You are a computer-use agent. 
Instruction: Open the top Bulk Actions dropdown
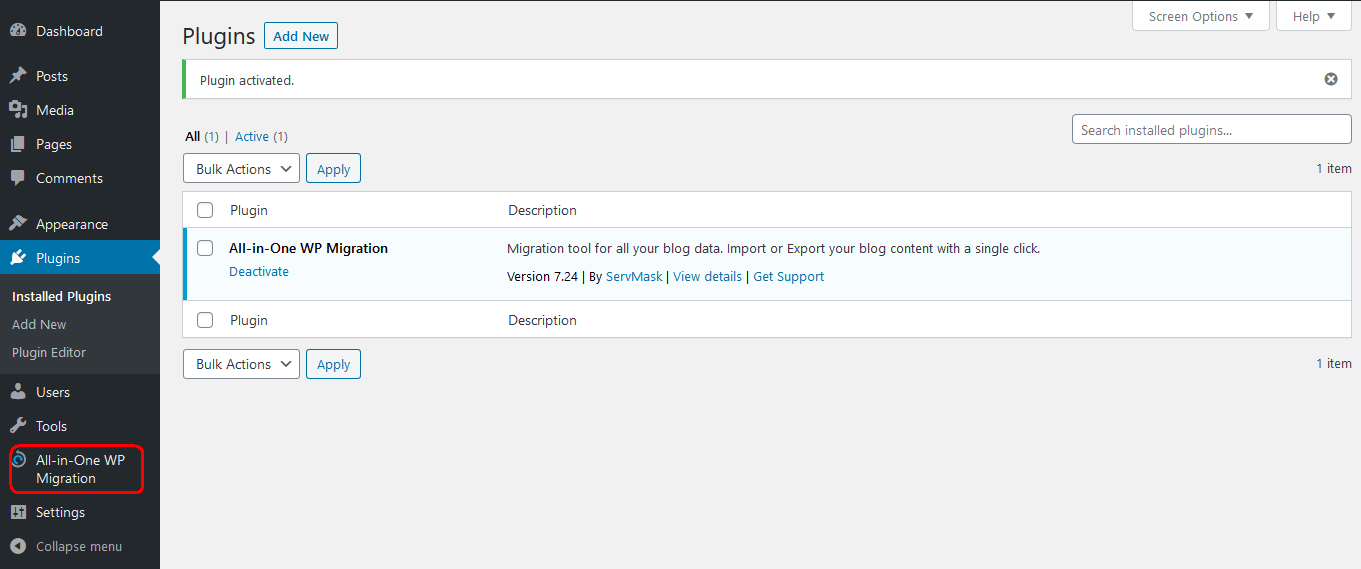click(241, 169)
